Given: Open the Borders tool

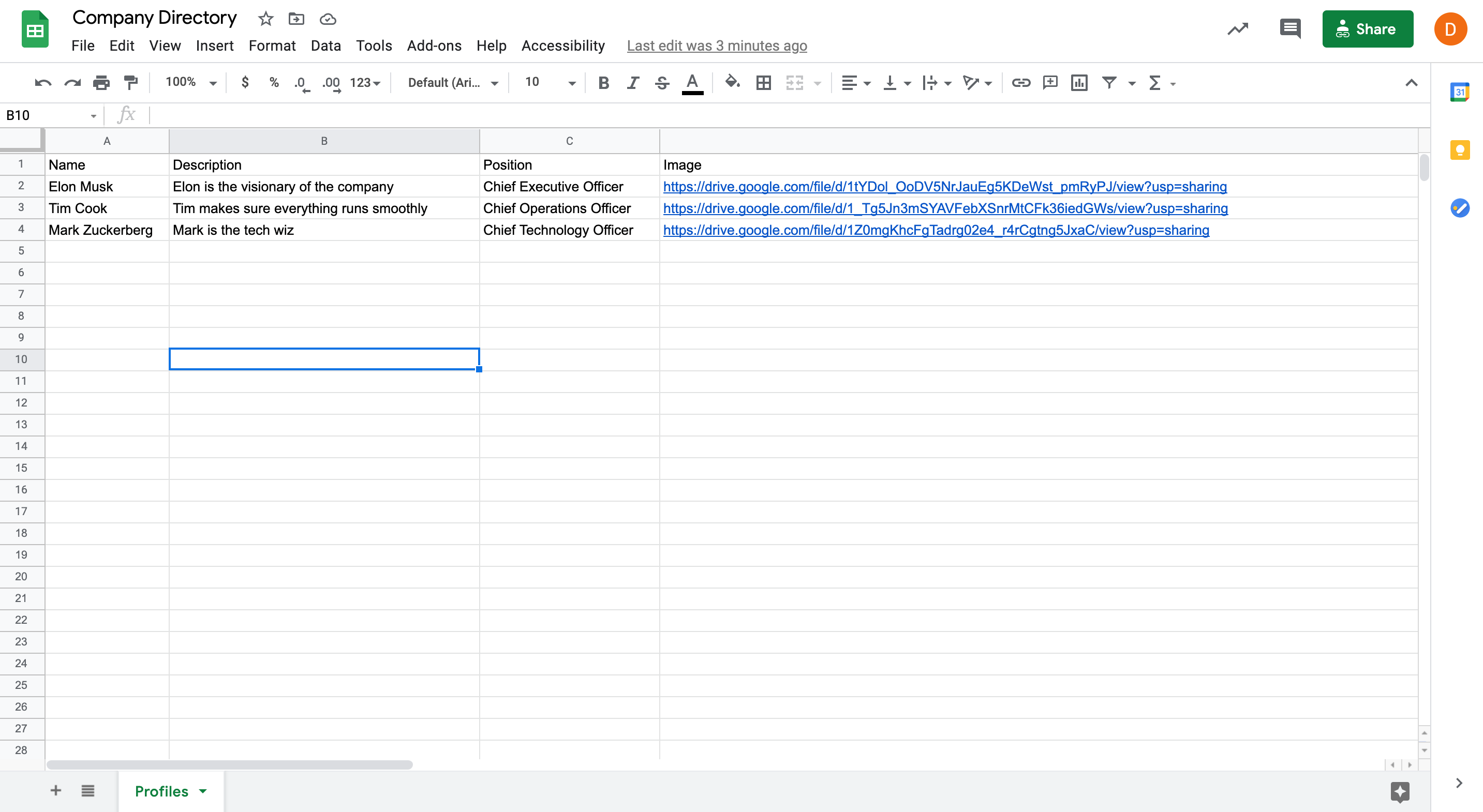Looking at the screenshot, I should 763,82.
